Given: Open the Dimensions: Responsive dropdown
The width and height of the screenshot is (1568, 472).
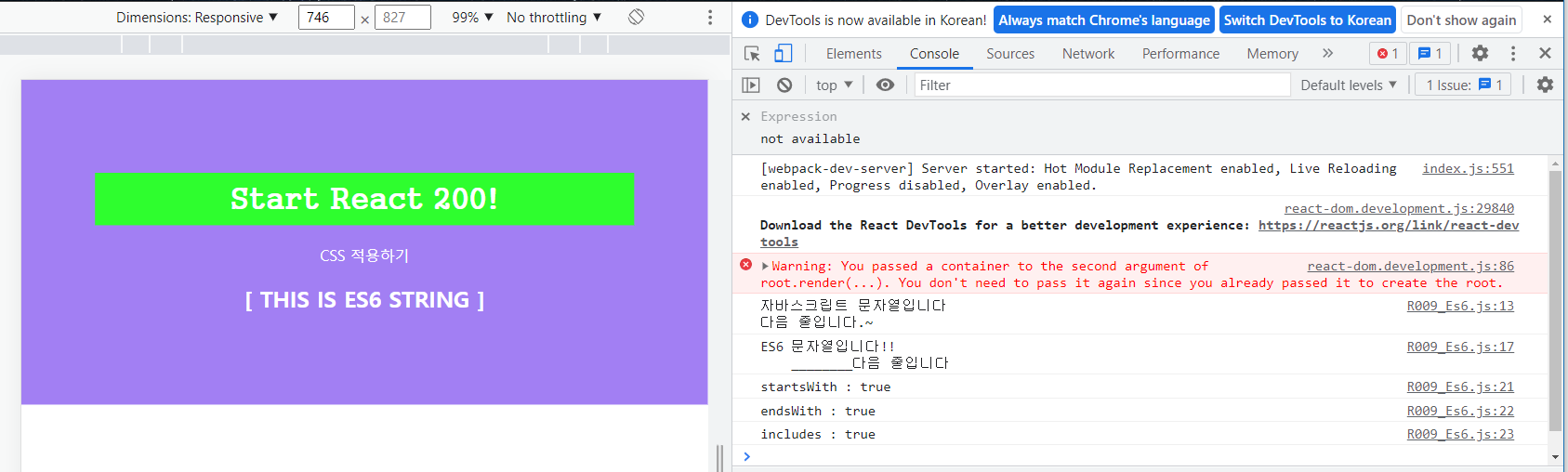Looking at the screenshot, I should (197, 18).
